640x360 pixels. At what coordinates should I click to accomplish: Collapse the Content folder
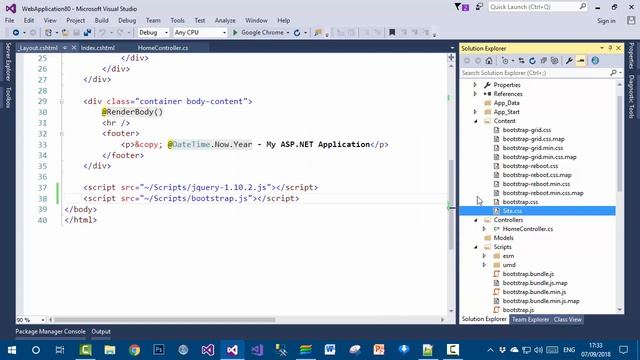pyautogui.click(x=476, y=121)
